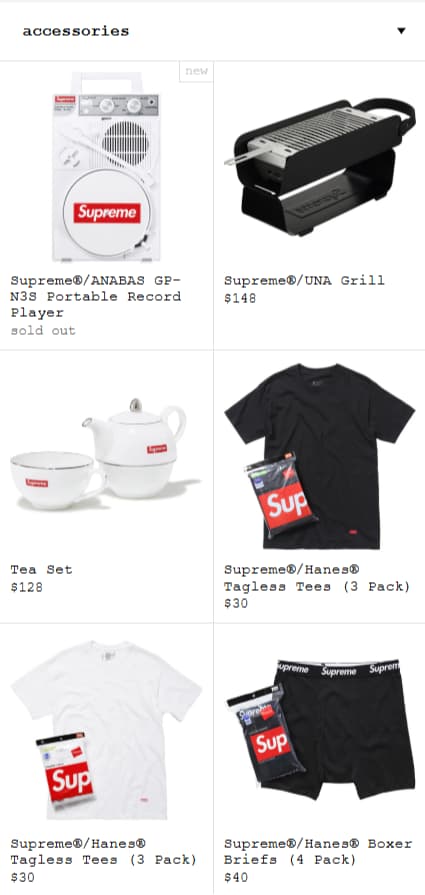Image resolution: width=425 pixels, height=895 pixels.
Task: Click Hanes Boxer Briefs (4 Pack) title
Action: [x=318, y=851]
